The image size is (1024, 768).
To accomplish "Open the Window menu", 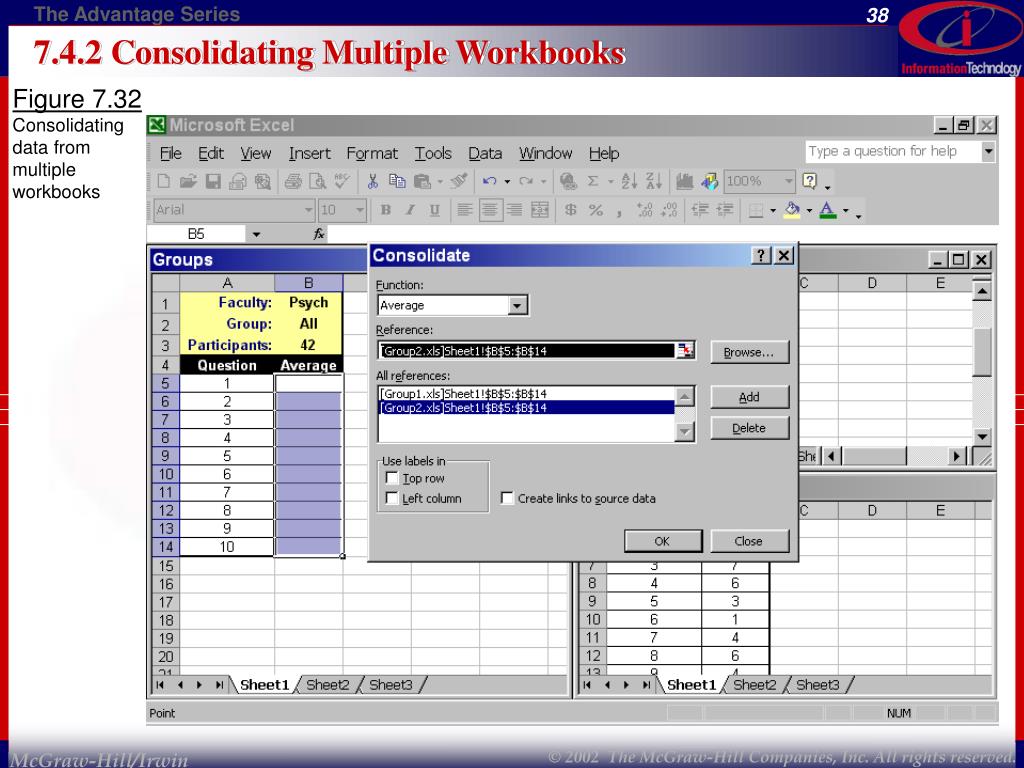I will [545, 153].
